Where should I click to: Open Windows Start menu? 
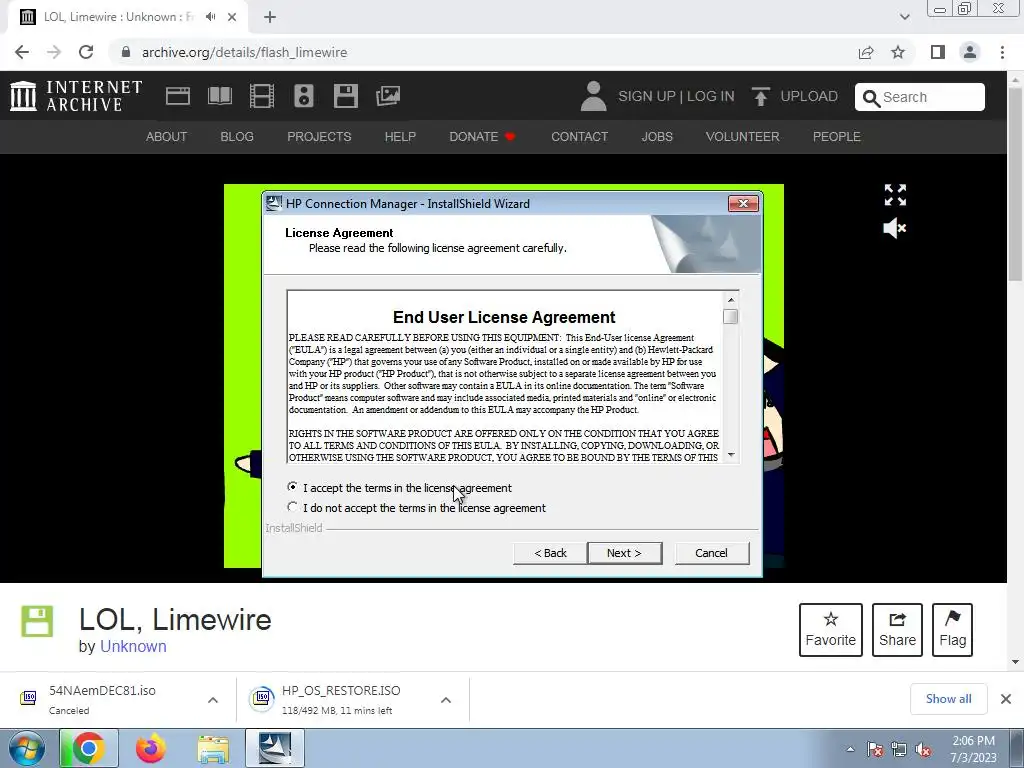pos(26,748)
